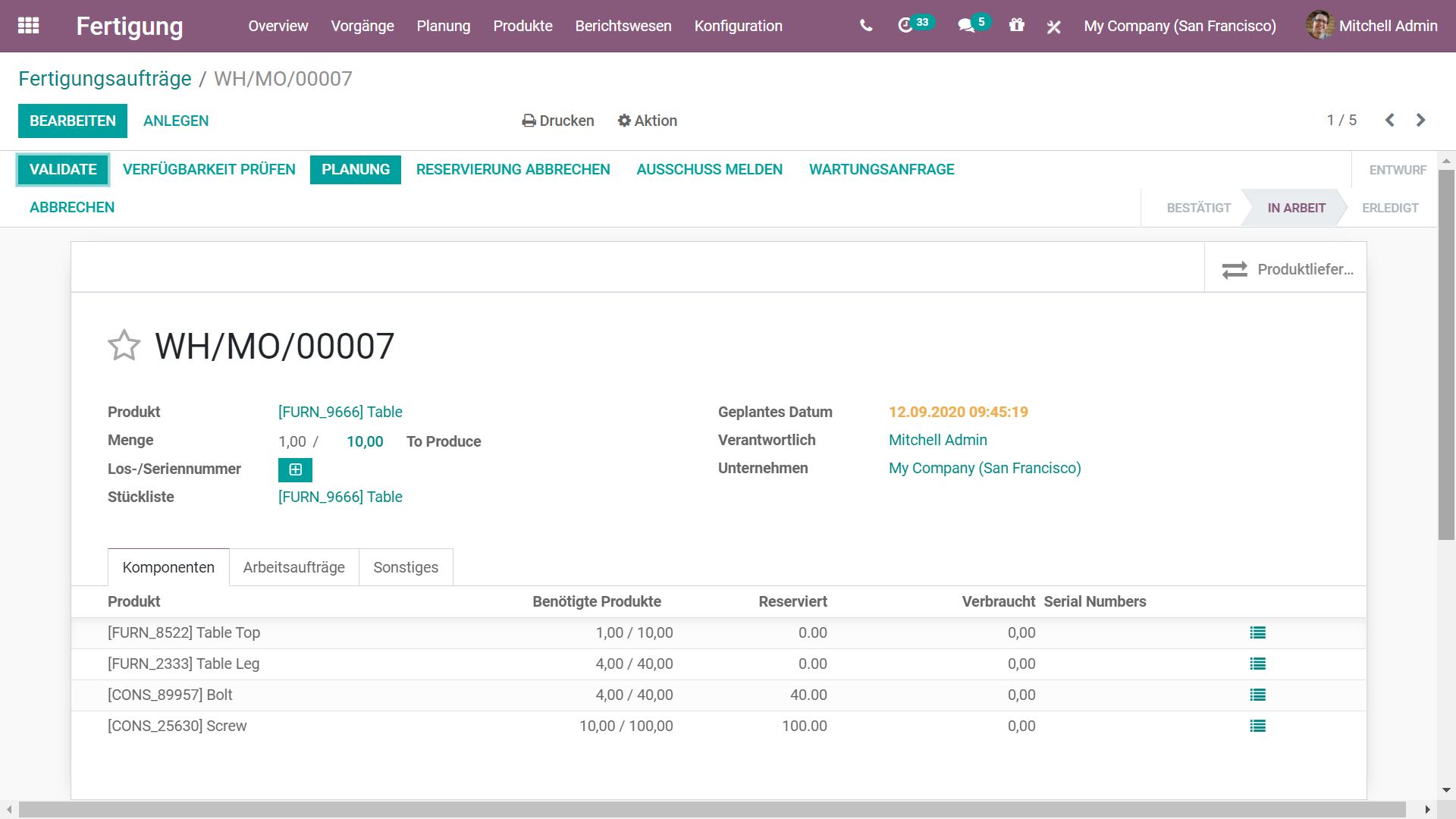The width and height of the screenshot is (1456, 819).
Task: Open the Konfiguration menu
Action: click(x=738, y=26)
